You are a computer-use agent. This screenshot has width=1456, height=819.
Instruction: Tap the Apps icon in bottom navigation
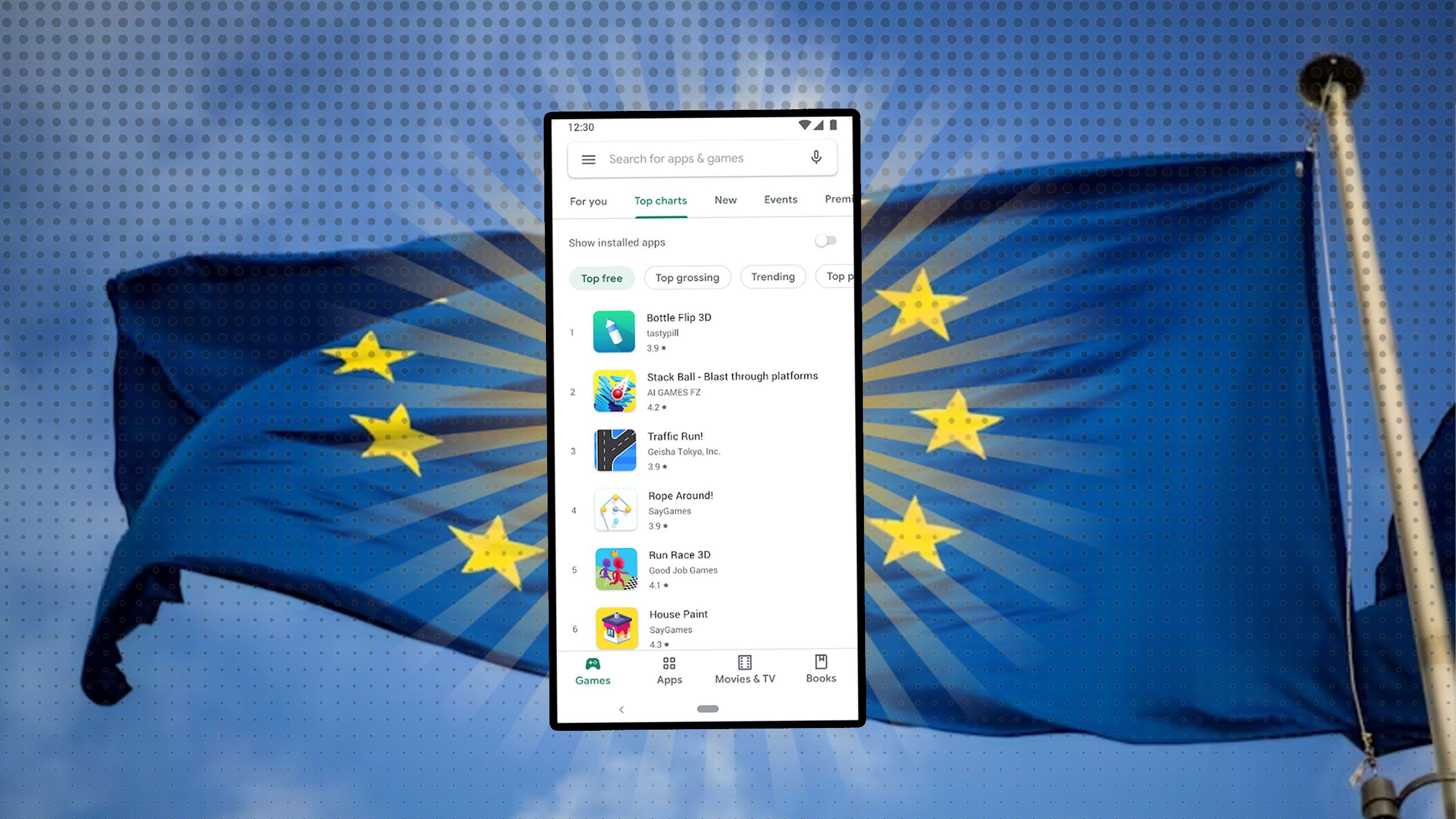tap(669, 668)
